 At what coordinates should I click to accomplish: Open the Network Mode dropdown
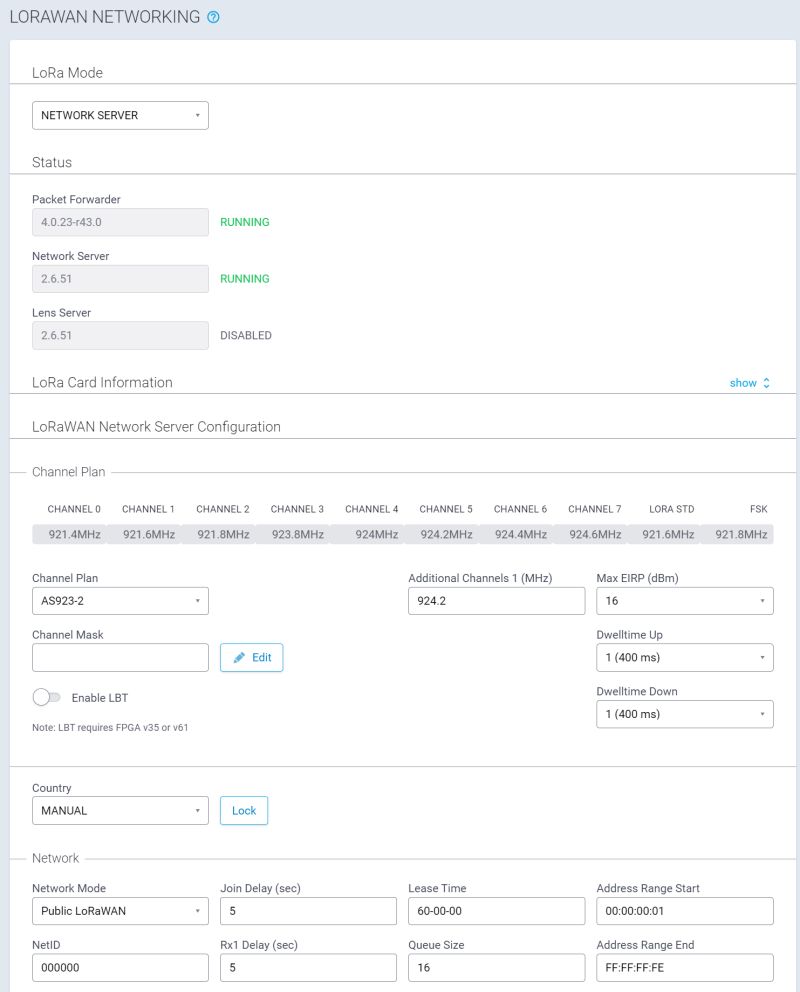point(120,910)
